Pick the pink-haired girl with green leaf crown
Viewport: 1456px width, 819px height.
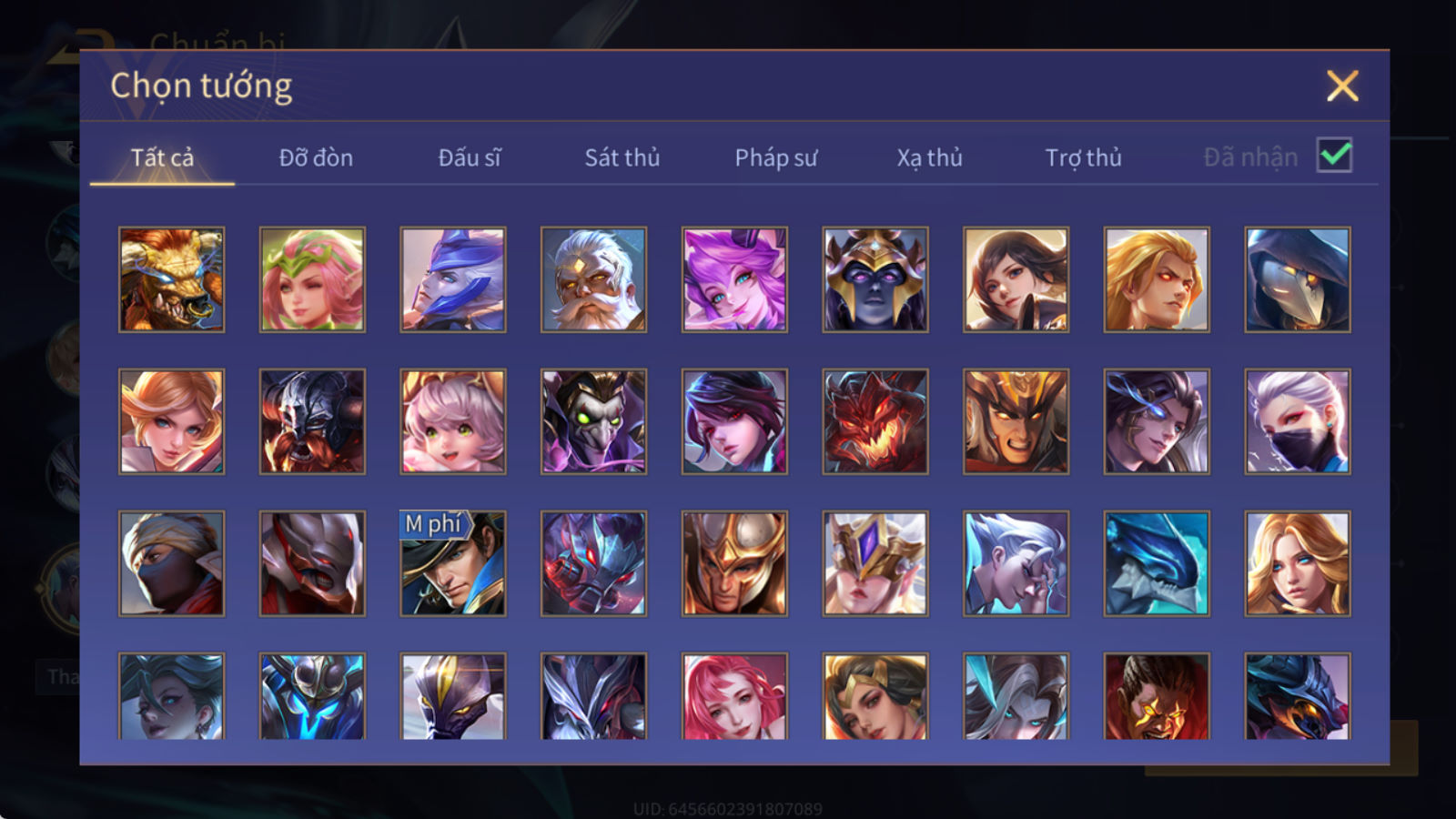click(312, 279)
